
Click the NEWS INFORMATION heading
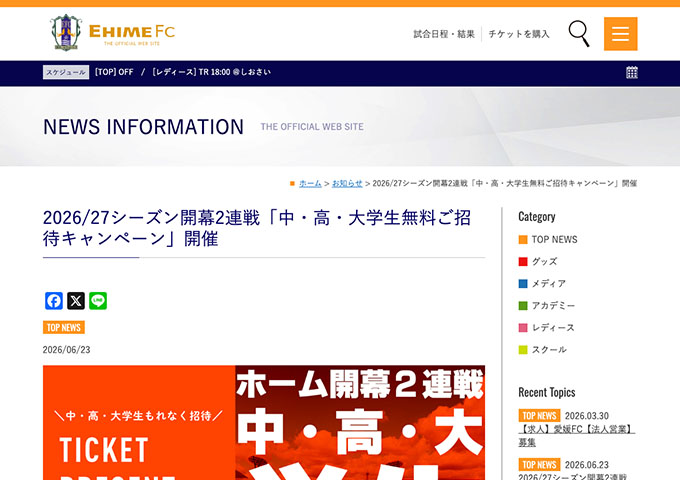pos(144,127)
